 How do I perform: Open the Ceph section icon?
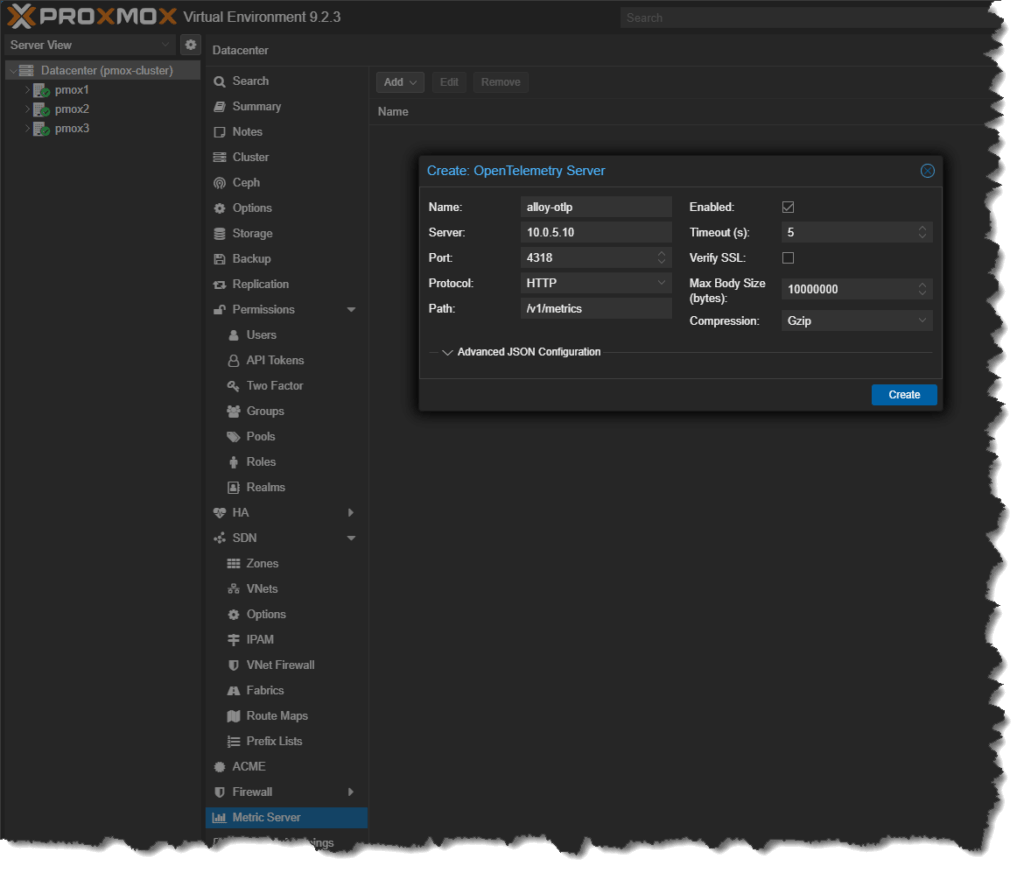click(219, 183)
